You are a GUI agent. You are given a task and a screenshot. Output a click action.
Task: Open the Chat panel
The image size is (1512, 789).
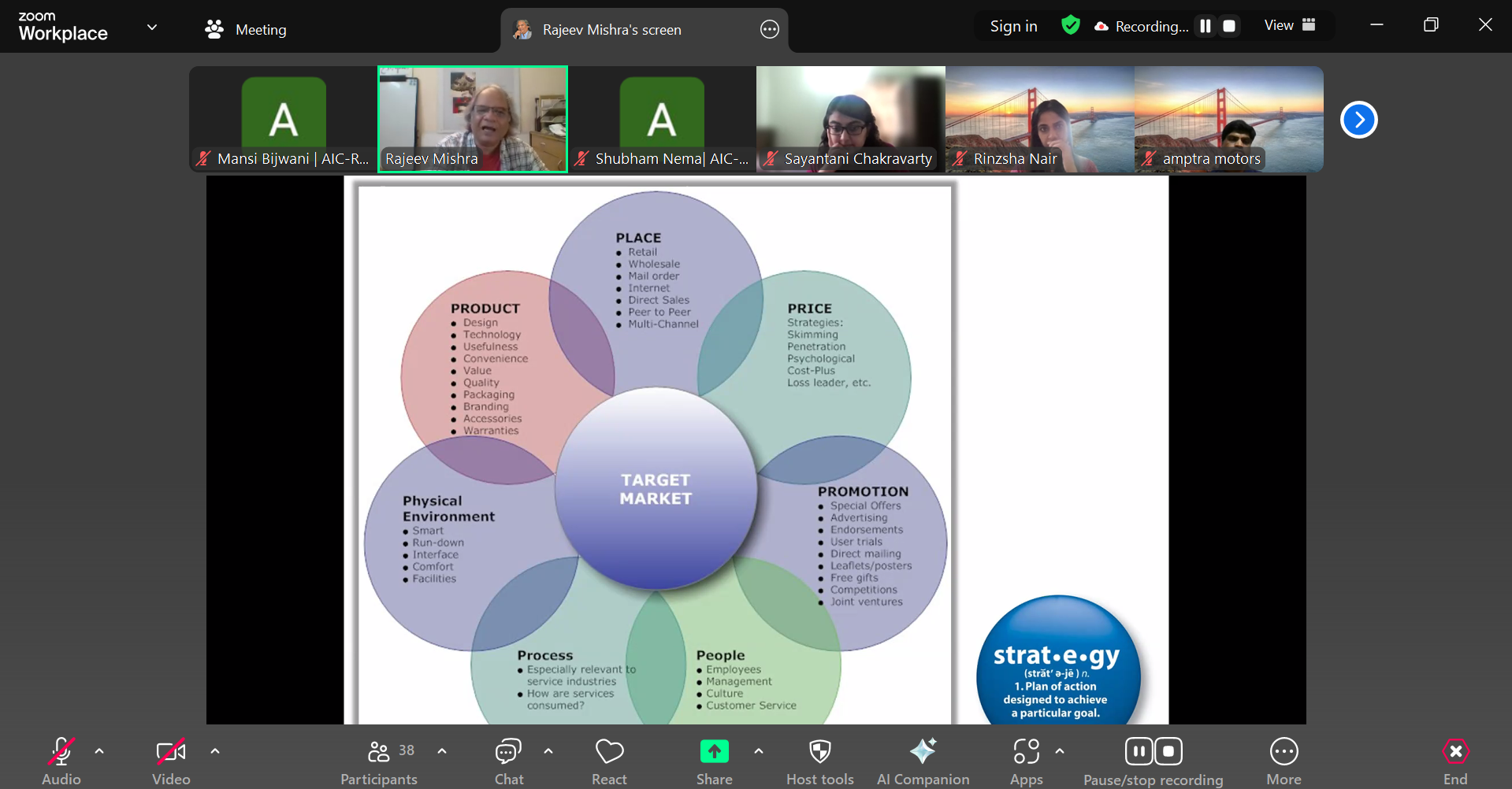pos(508,753)
